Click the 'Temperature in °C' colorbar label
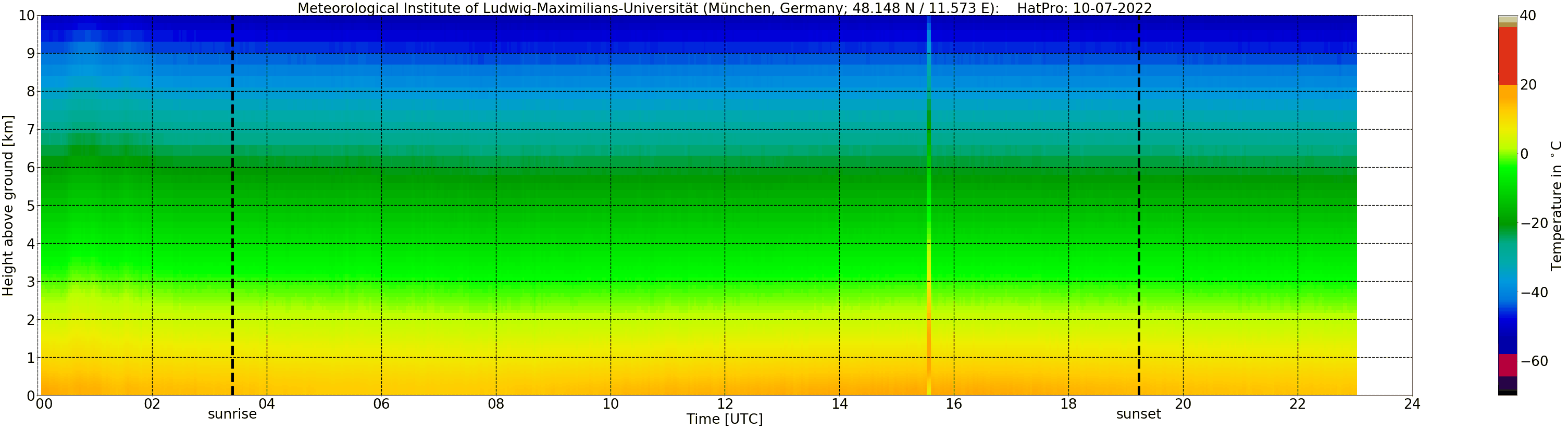The width and height of the screenshot is (1568, 429). click(1557, 206)
